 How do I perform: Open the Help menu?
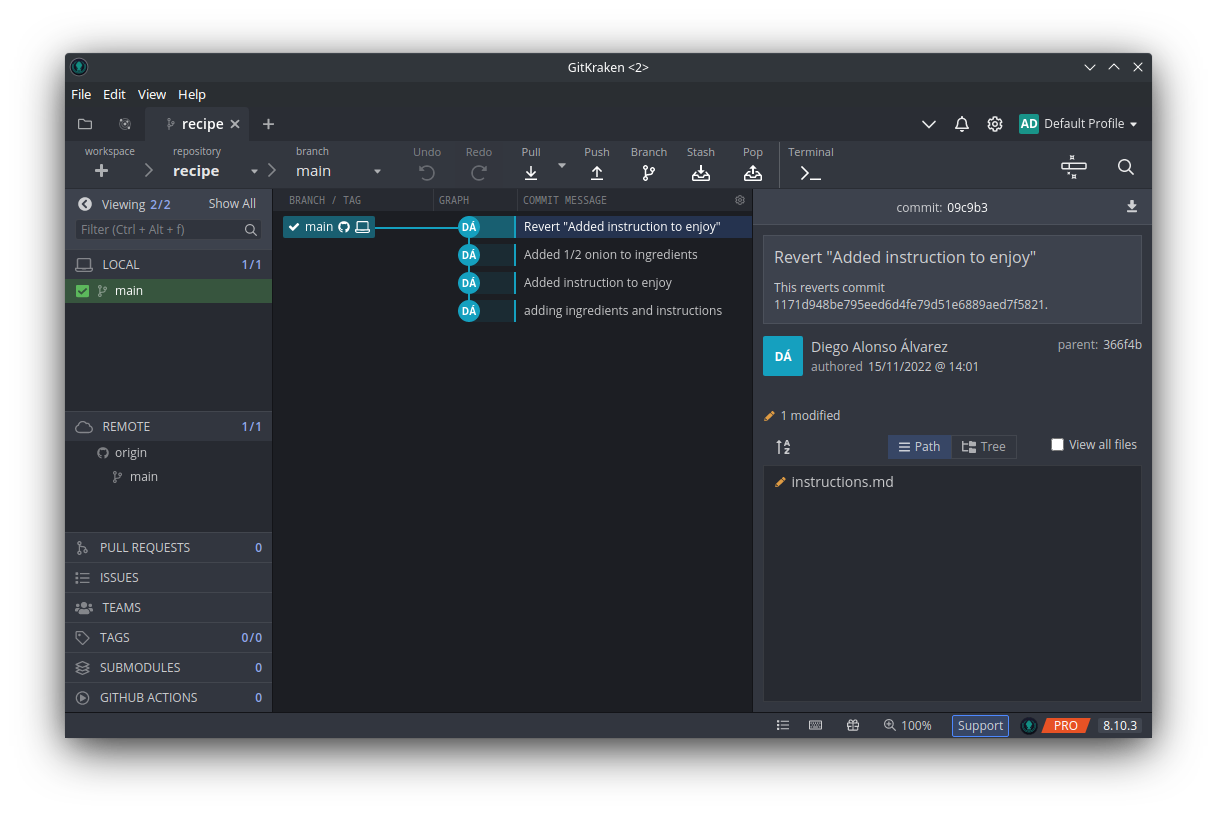pyautogui.click(x=192, y=94)
